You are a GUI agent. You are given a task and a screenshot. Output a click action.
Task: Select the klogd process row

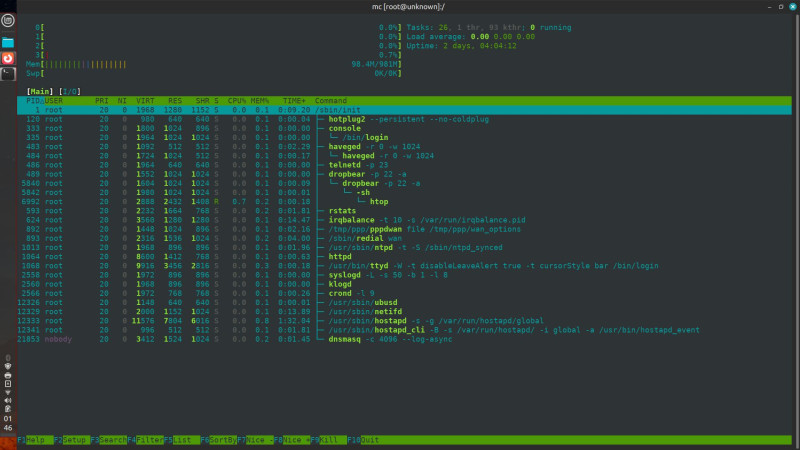click(404, 284)
